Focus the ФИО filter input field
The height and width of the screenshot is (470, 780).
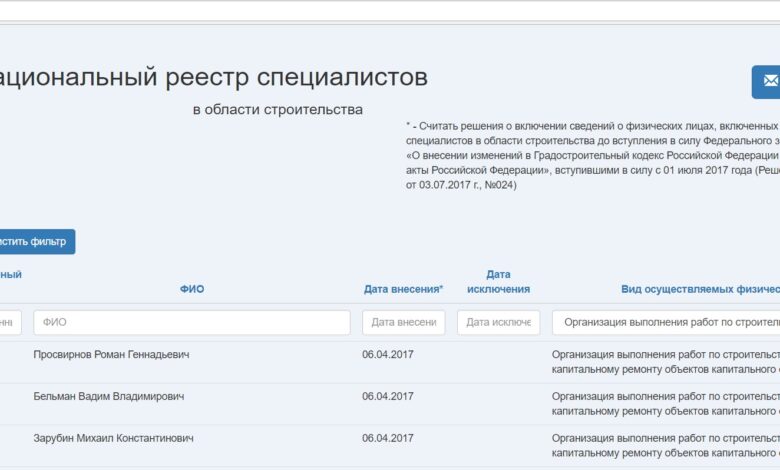(192, 323)
